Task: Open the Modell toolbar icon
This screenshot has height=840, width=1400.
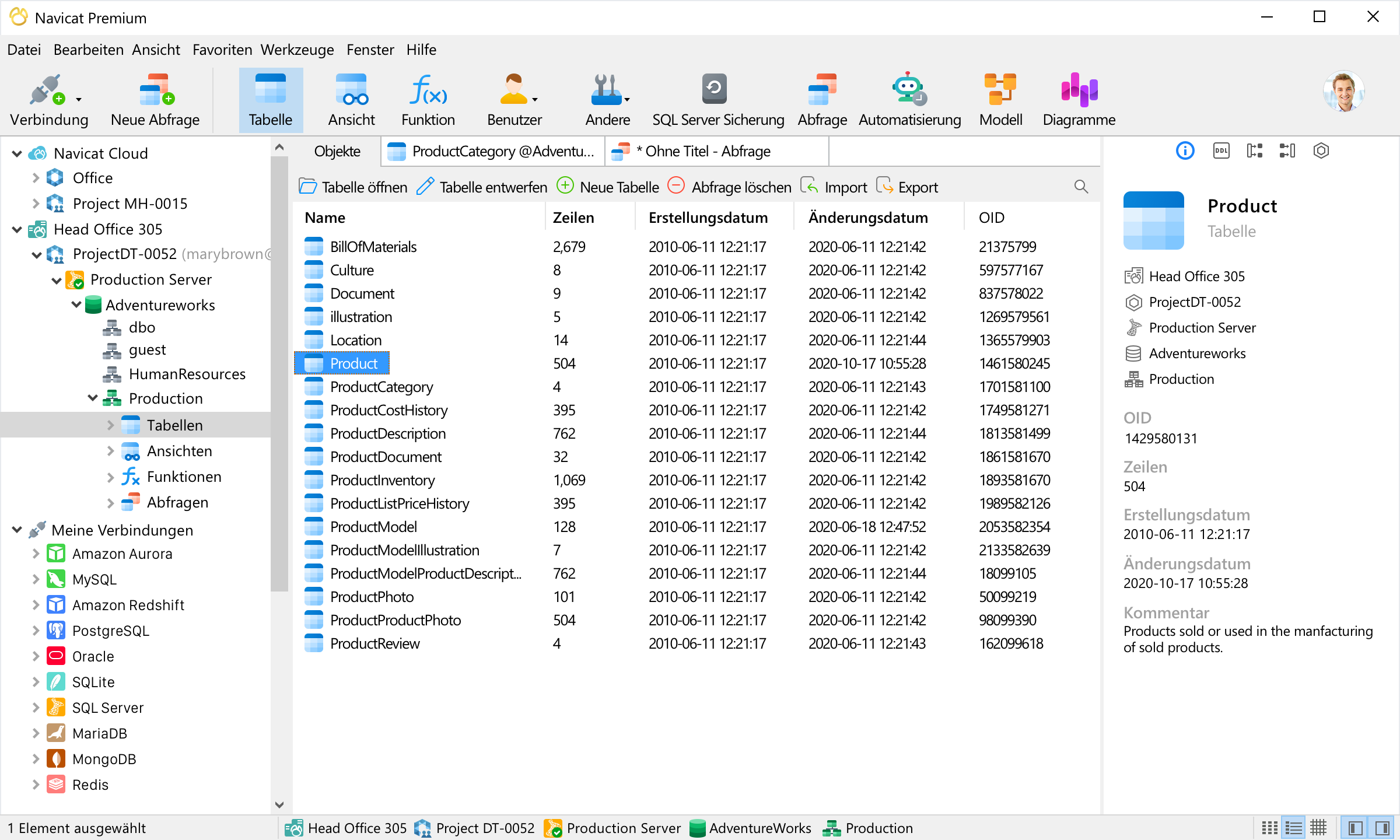Action: tap(1000, 100)
